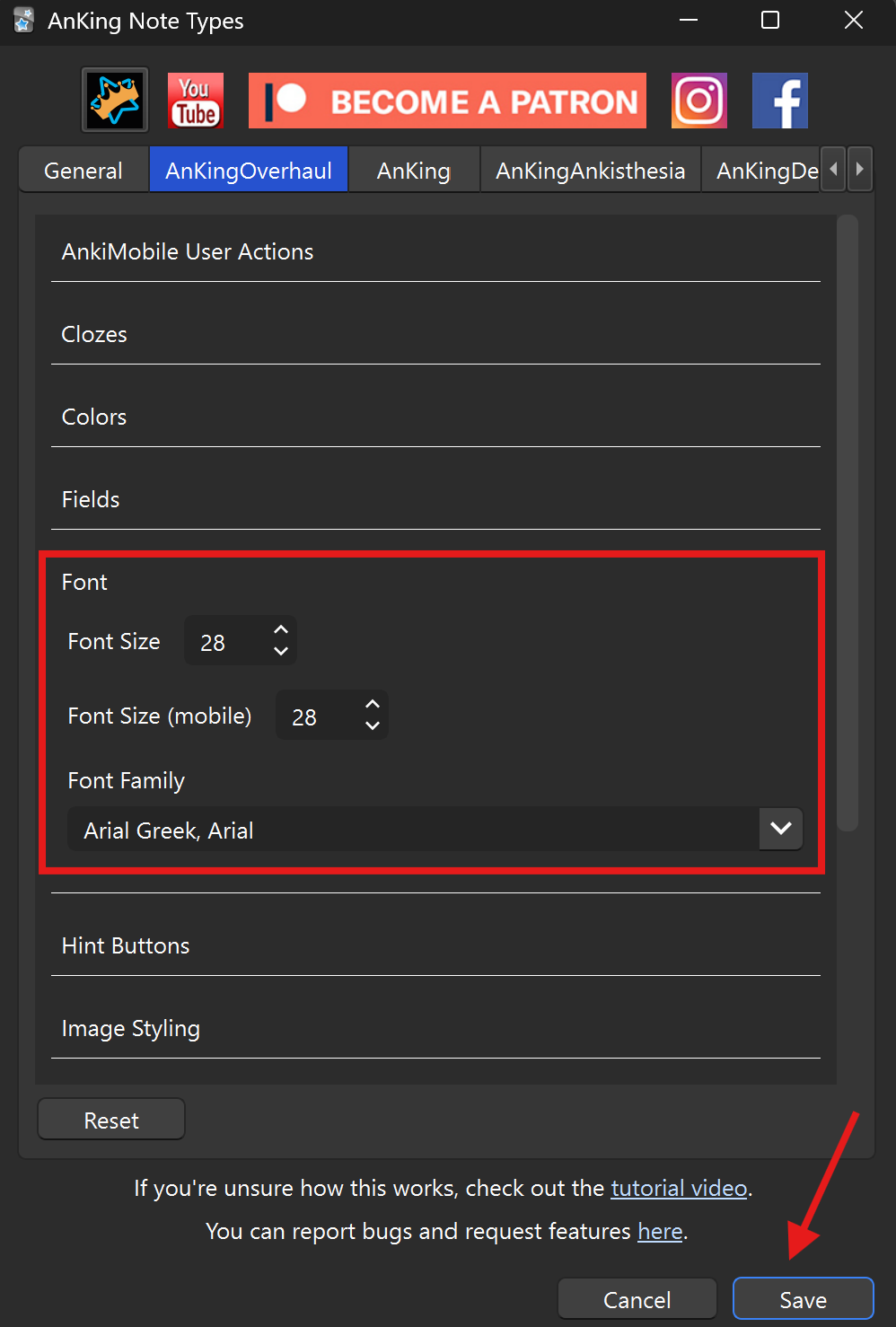Open the Facebook icon link

(779, 101)
